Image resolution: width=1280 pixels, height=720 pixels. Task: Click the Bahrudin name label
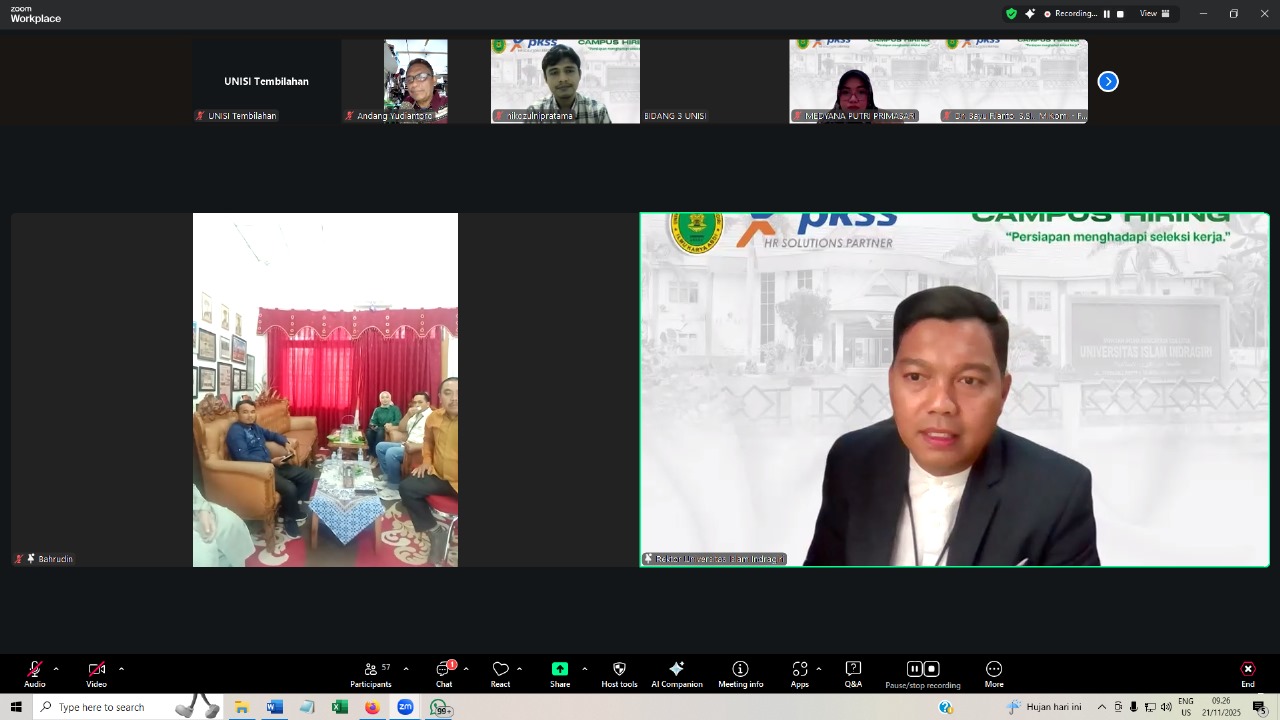[56, 559]
